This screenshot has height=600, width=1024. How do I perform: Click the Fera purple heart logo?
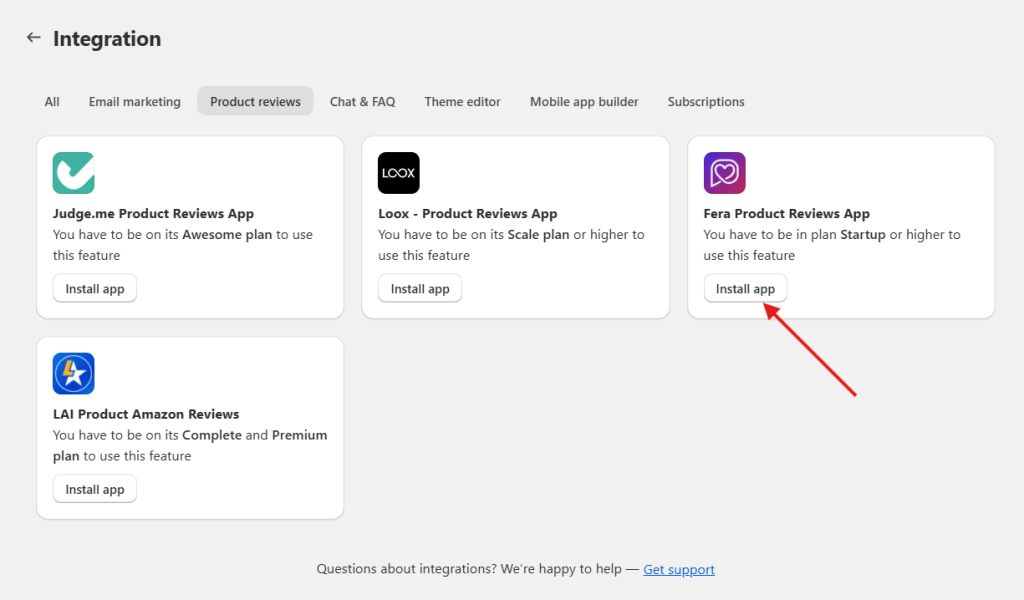pyautogui.click(x=724, y=173)
